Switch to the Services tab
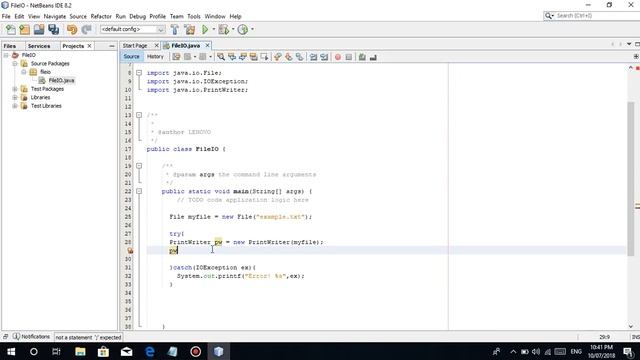Image resolution: width=640 pixels, height=360 pixels. click(x=39, y=46)
